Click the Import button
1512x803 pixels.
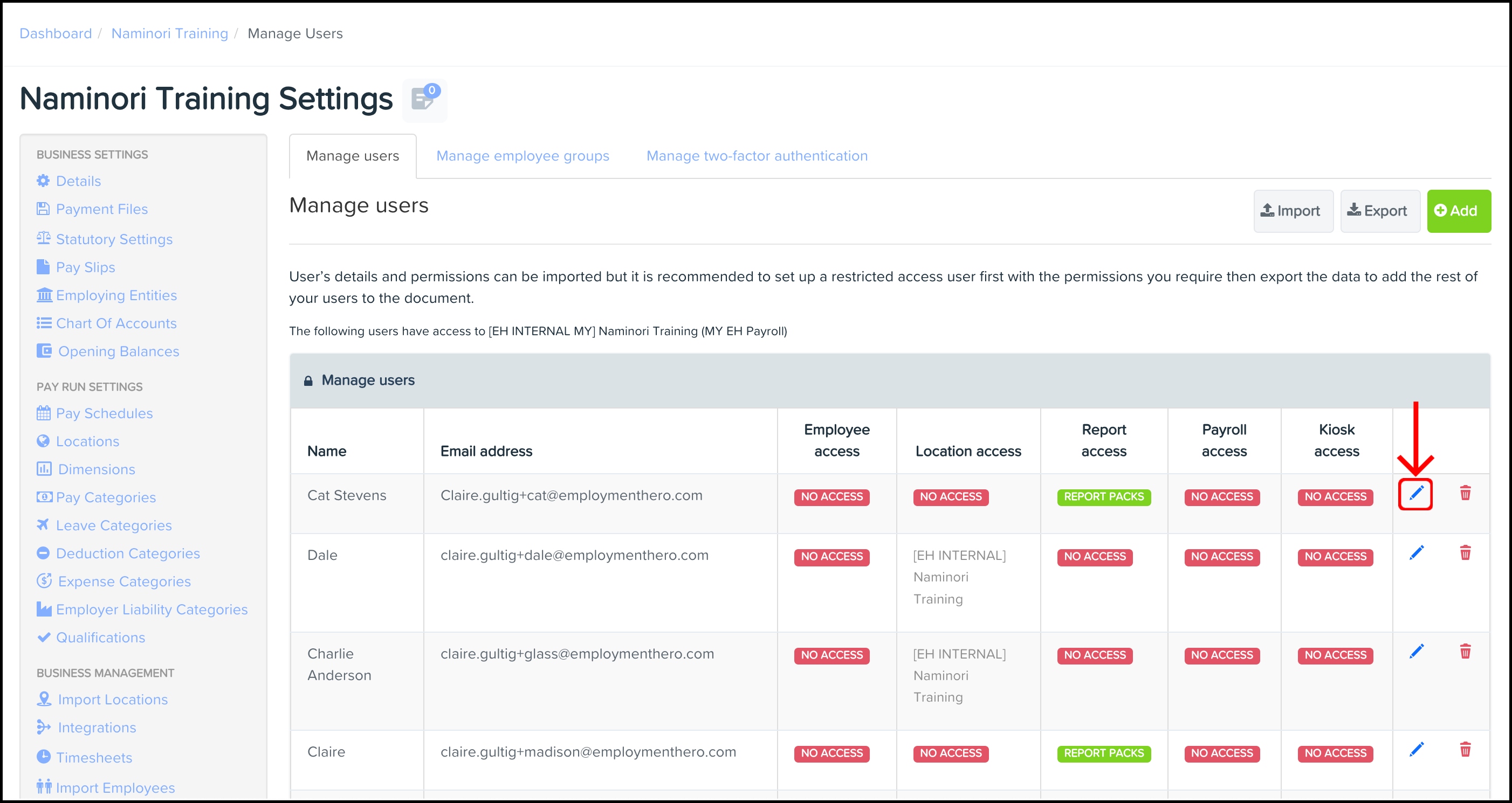click(1293, 211)
